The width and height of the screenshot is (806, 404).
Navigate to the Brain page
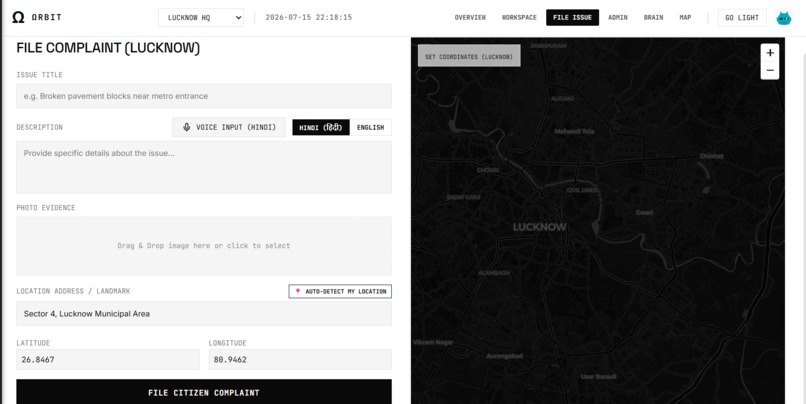(x=653, y=17)
